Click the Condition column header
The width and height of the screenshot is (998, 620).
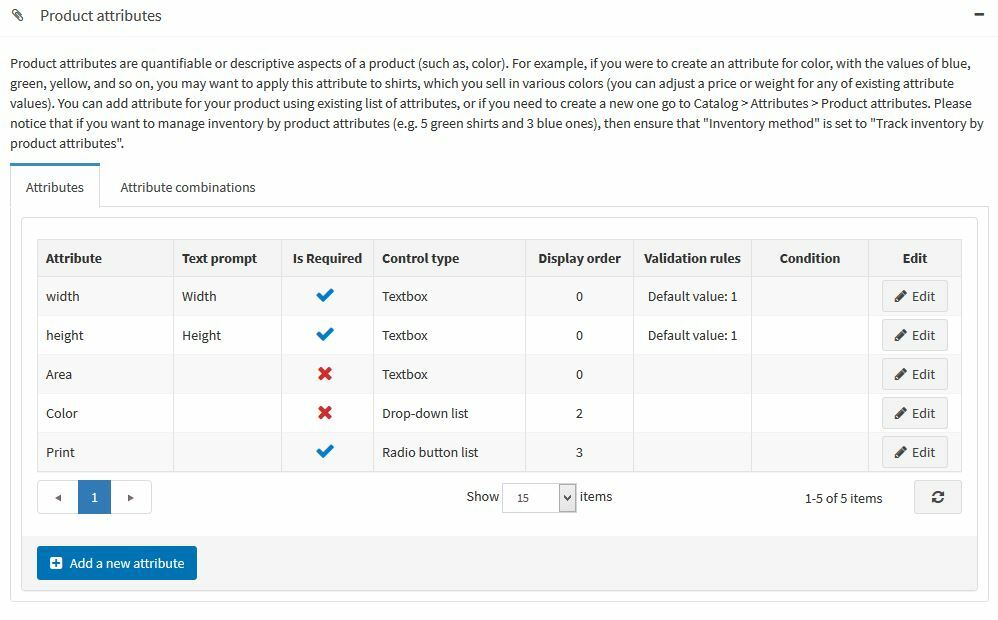point(810,258)
